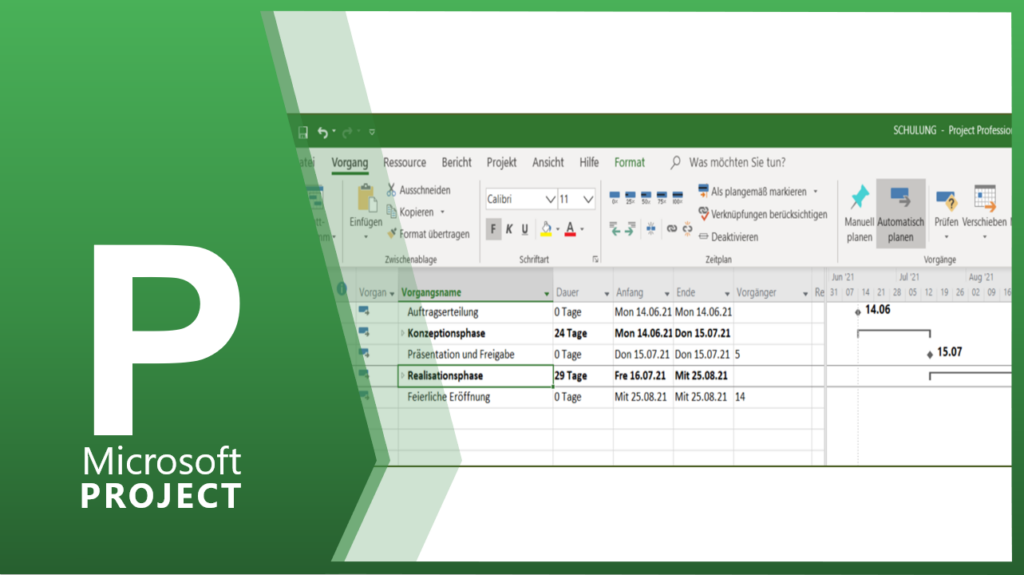
Task: Click the Kopieren button
Action: [x=410, y=212]
